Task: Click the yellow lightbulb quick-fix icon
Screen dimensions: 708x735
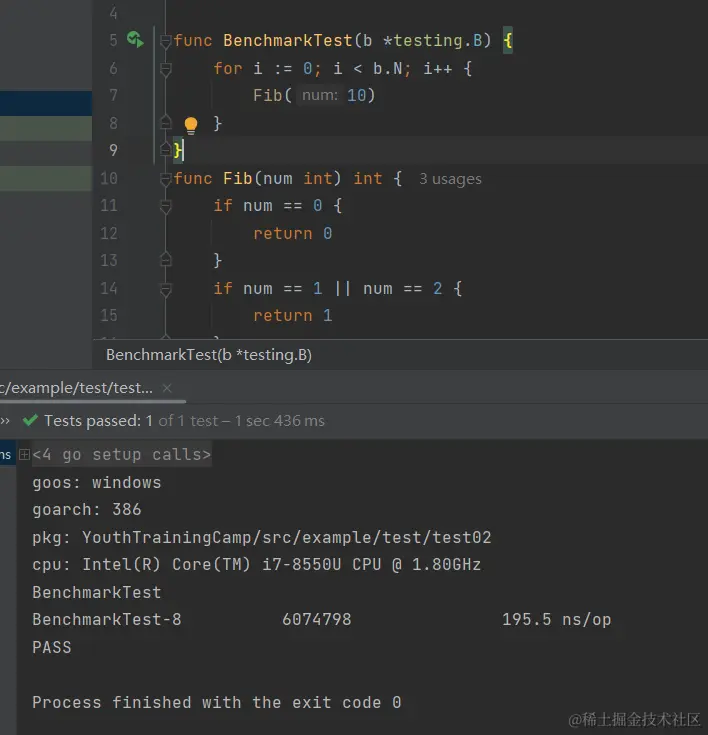Action: click(191, 125)
